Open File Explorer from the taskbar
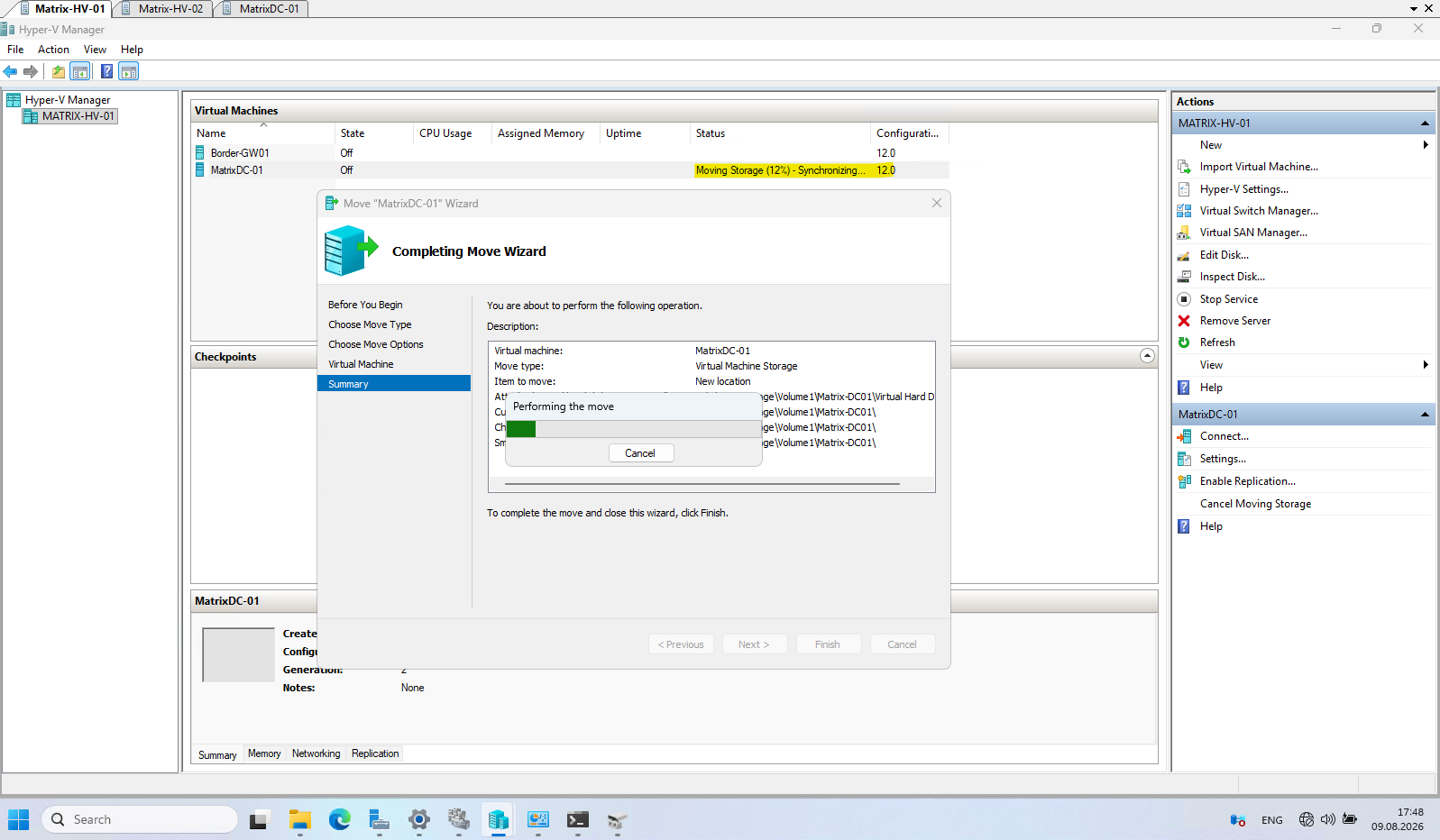Image resolution: width=1440 pixels, height=840 pixels. click(x=299, y=819)
